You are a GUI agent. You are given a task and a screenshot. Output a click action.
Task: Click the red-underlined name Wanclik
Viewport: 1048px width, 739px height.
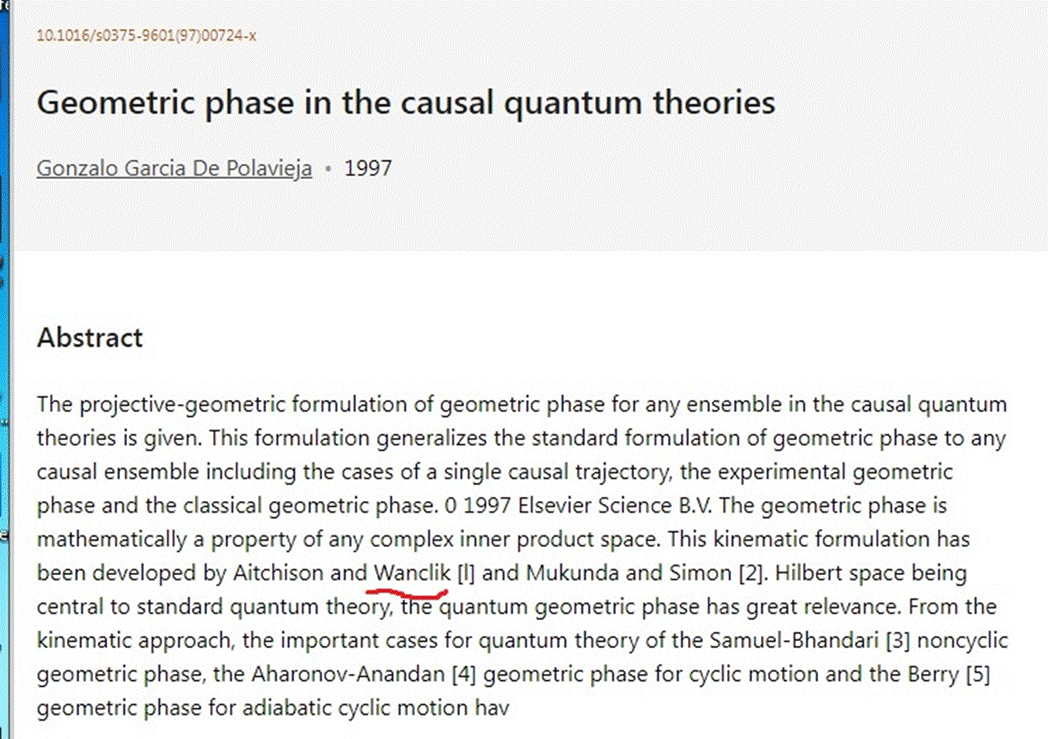click(412, 573)
